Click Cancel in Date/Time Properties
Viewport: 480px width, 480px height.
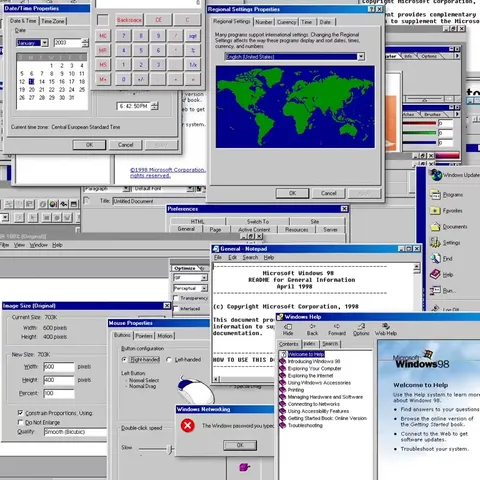(125, 145)
